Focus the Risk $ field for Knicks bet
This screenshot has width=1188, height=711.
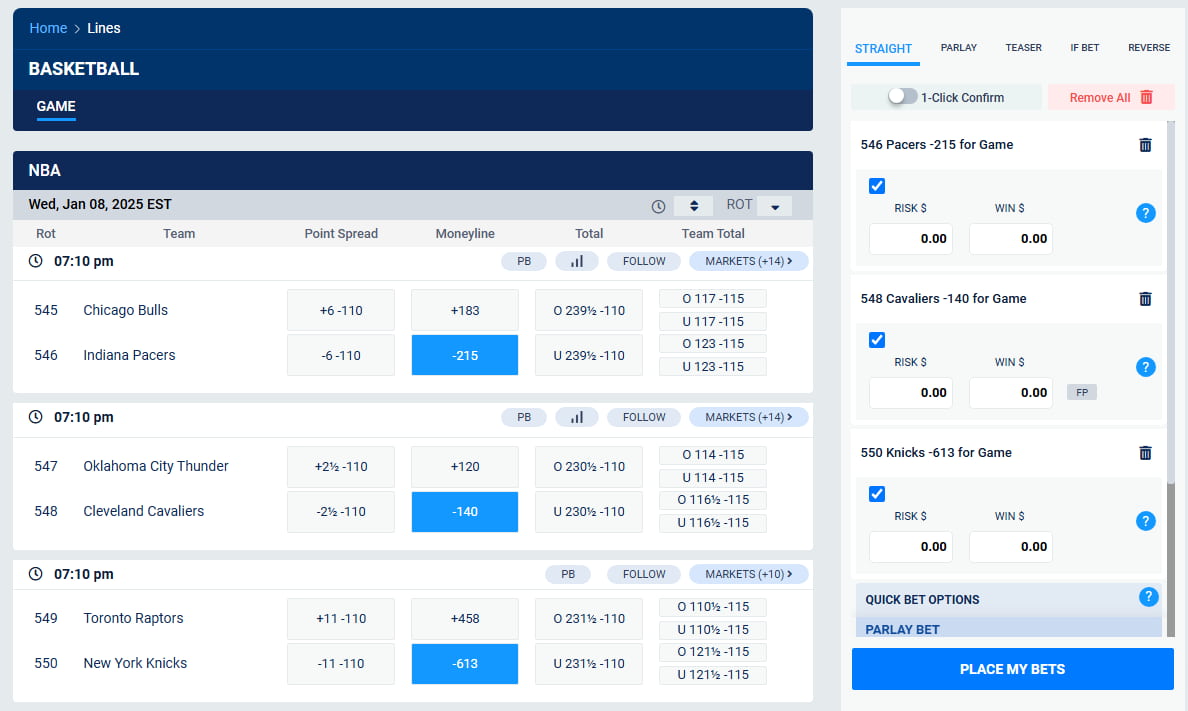pyautogui.click(x=911, y=547)
